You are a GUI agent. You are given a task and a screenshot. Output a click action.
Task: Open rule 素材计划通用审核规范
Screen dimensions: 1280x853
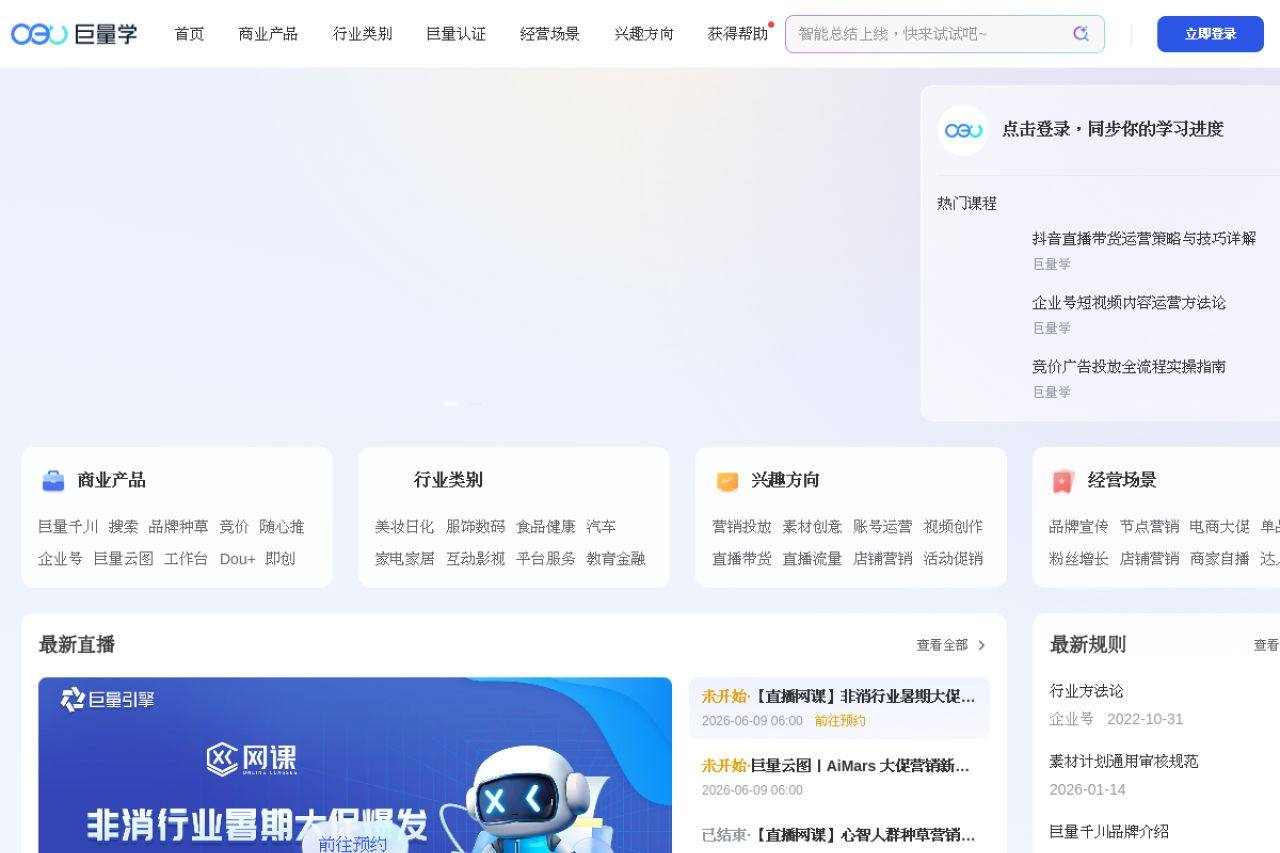coord(1124,761)
